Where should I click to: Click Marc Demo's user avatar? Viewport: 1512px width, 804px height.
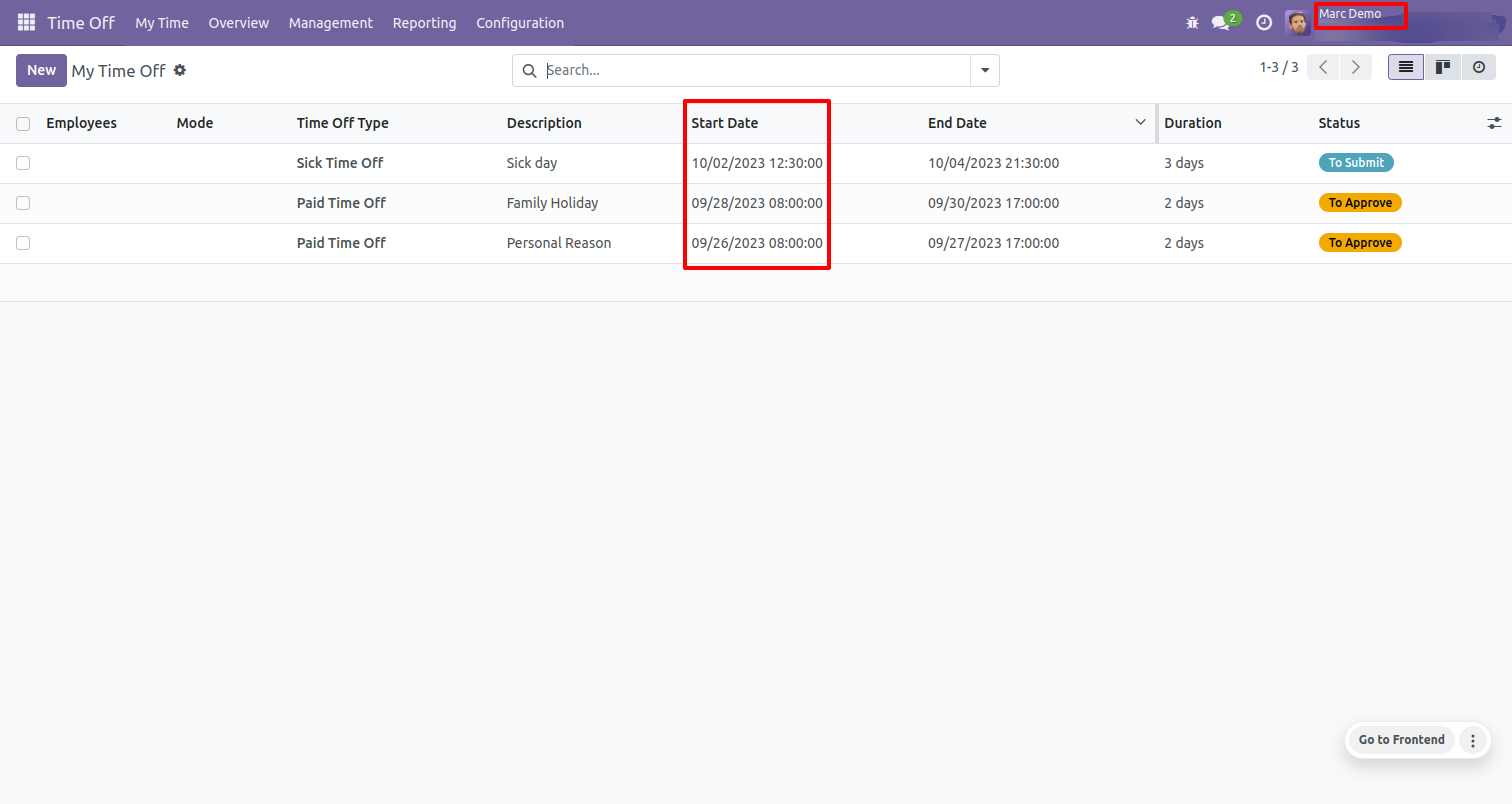1297,23
